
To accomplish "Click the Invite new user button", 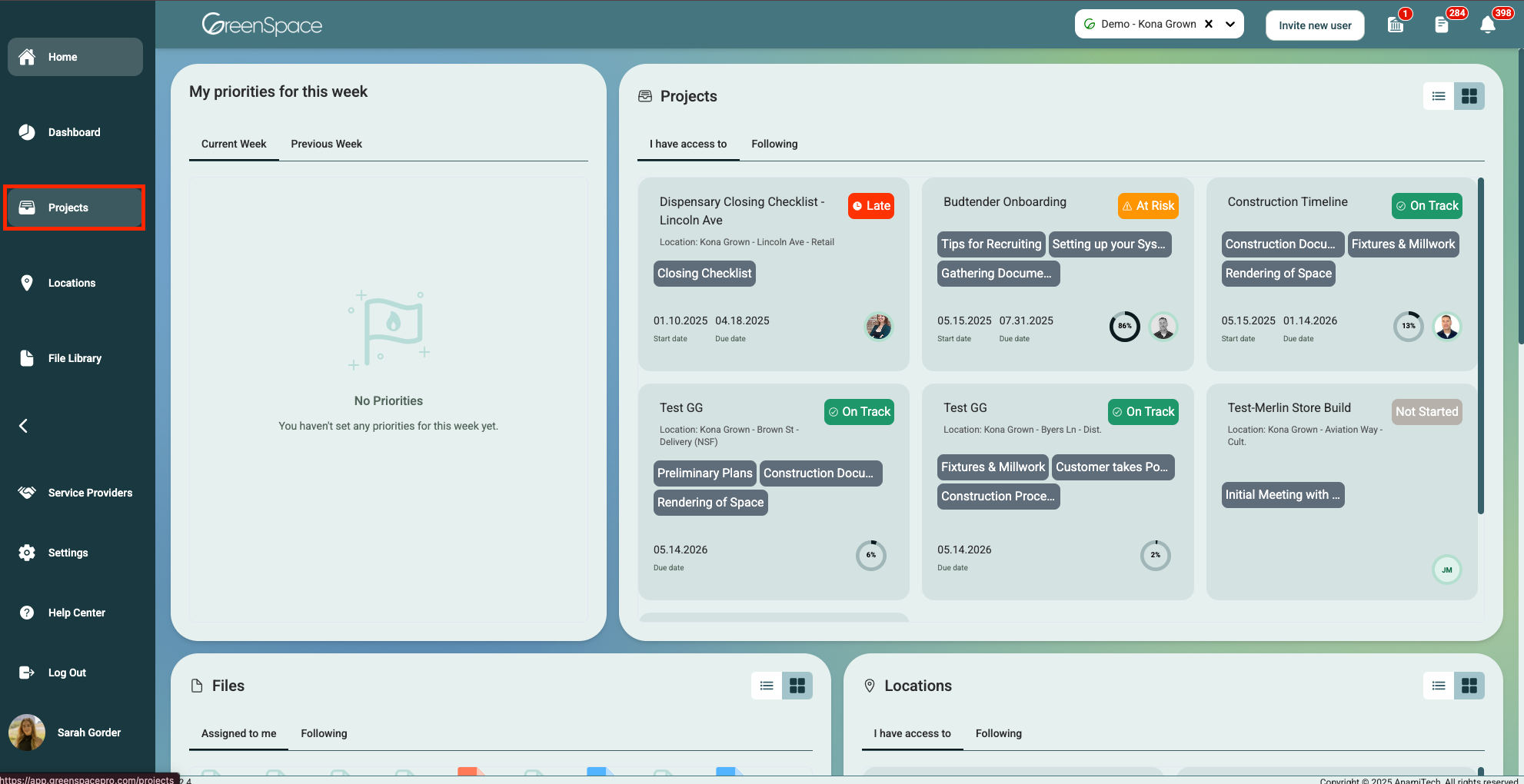I will click(1315, 25).
